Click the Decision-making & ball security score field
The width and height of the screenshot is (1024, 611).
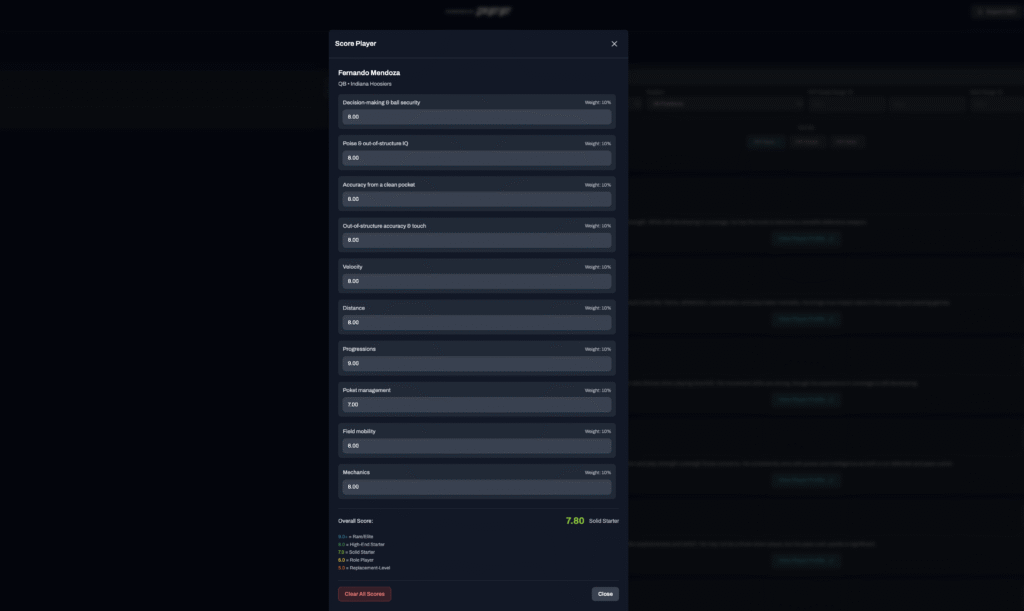point(476,117)
